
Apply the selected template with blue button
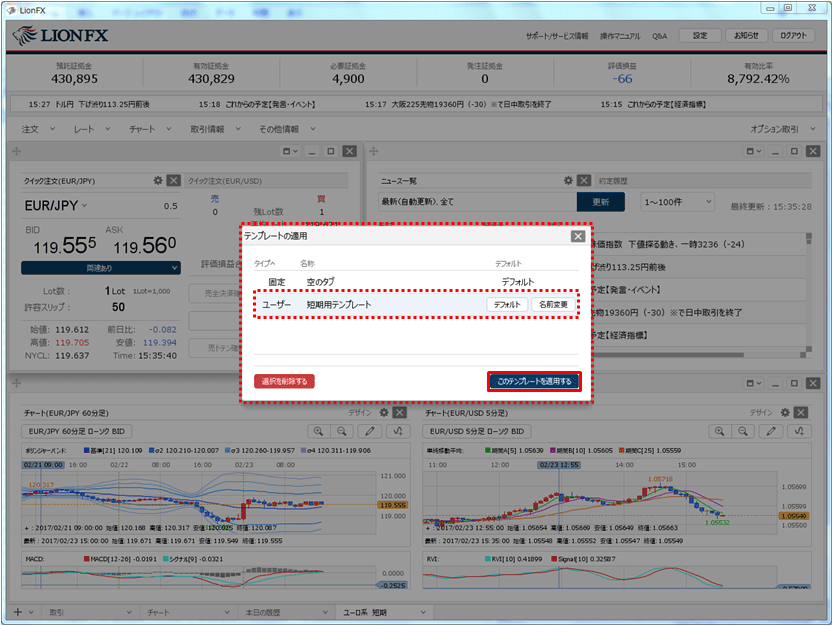534,382
